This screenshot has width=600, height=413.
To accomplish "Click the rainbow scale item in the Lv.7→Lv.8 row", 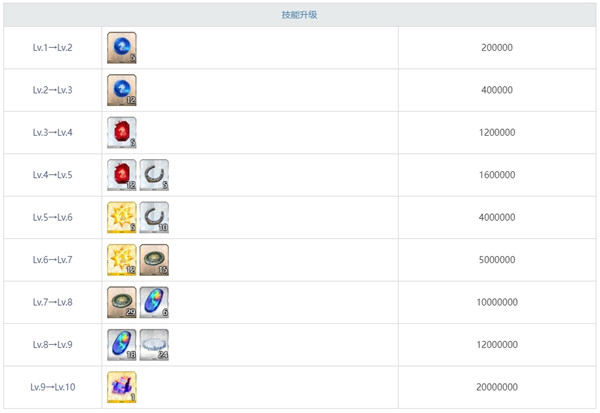I will pos(154,303).
